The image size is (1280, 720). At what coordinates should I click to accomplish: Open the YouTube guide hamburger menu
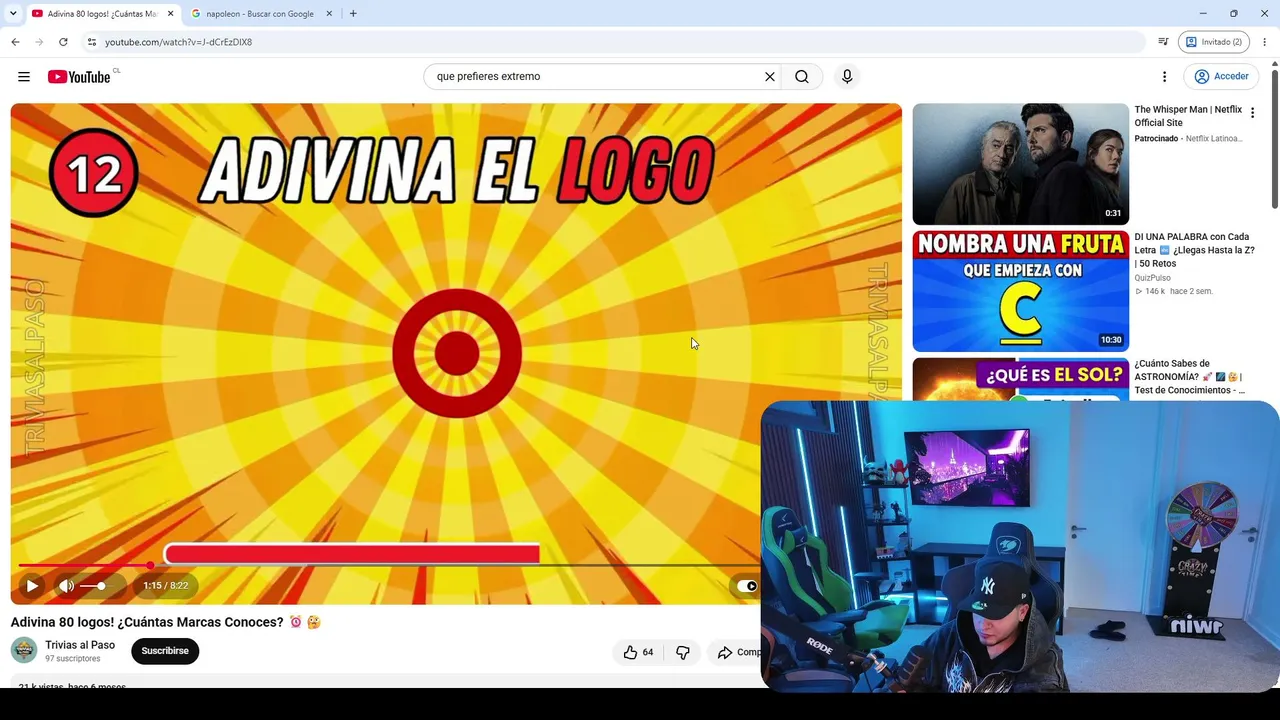(24, 77)
